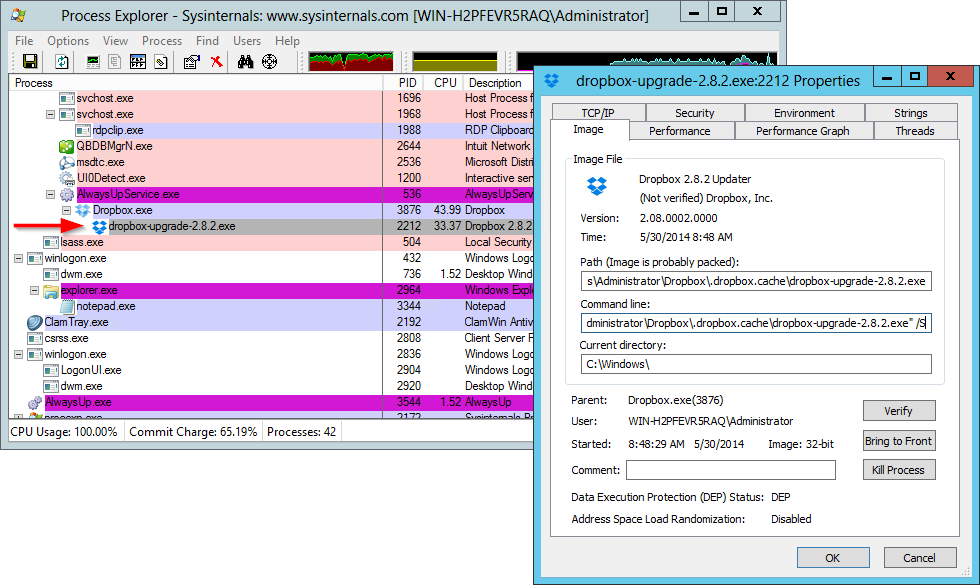Switch to the Environment tab
Screen dimensions: 980x585
click(804, 112)
